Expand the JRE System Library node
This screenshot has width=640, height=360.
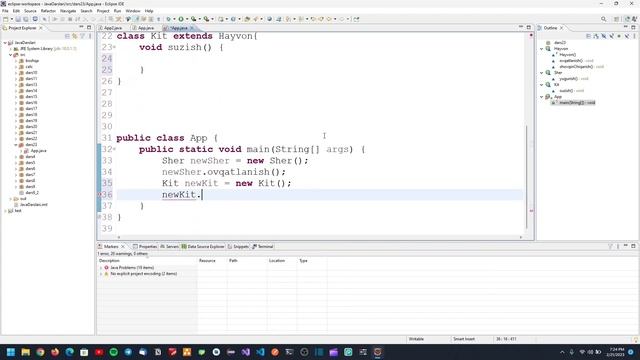11,49
